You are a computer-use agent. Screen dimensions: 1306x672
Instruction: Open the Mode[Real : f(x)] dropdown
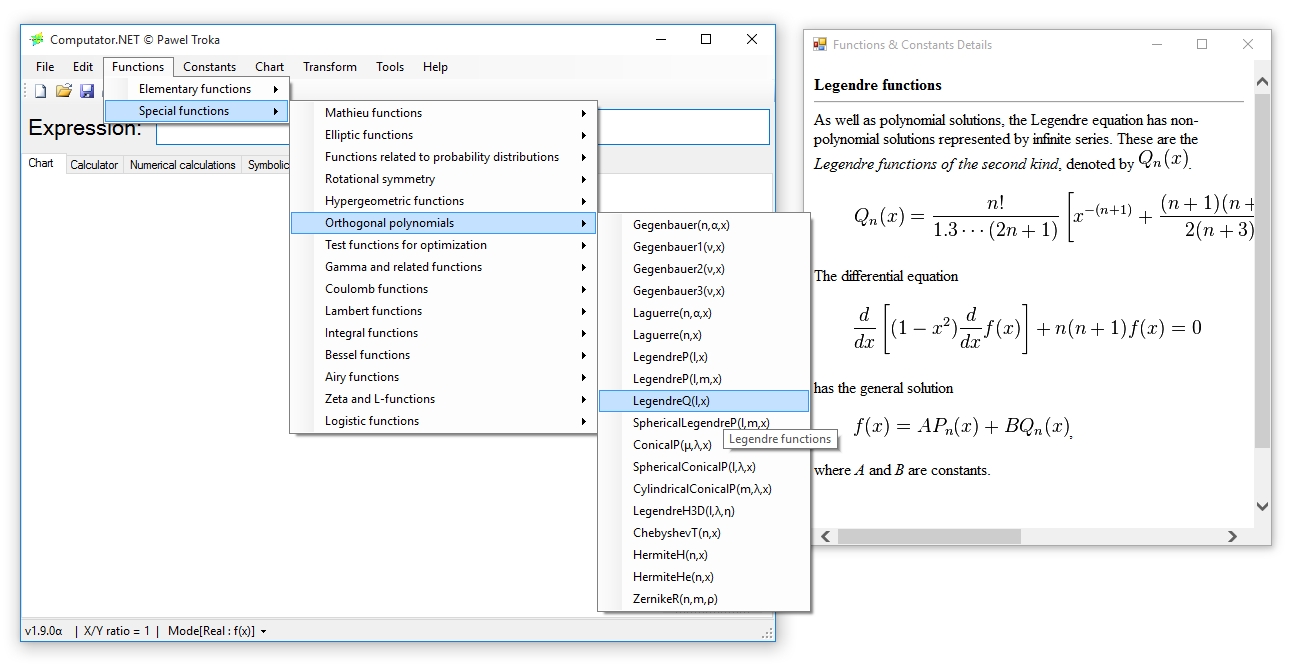217,631
